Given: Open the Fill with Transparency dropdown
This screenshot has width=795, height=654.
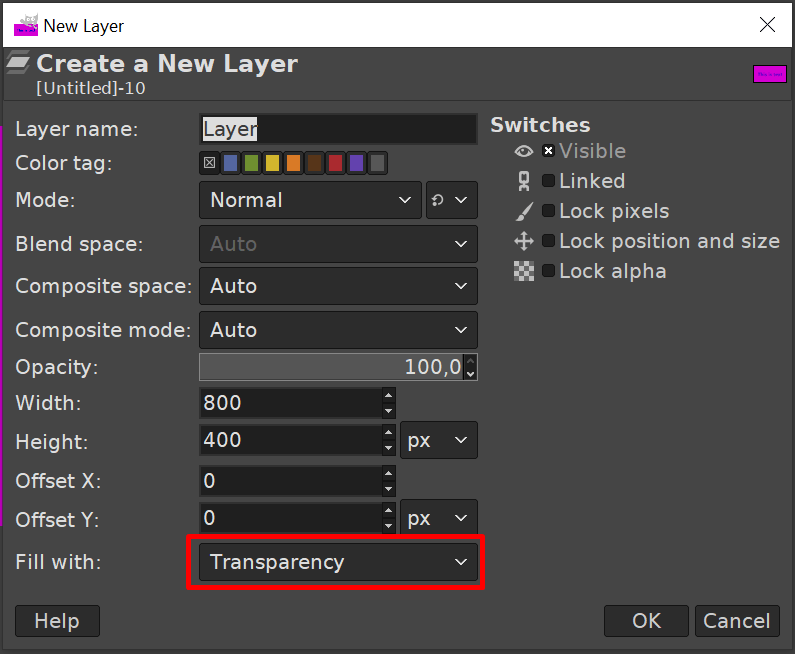Looking at the screenshot, I should tap(338, 562).
